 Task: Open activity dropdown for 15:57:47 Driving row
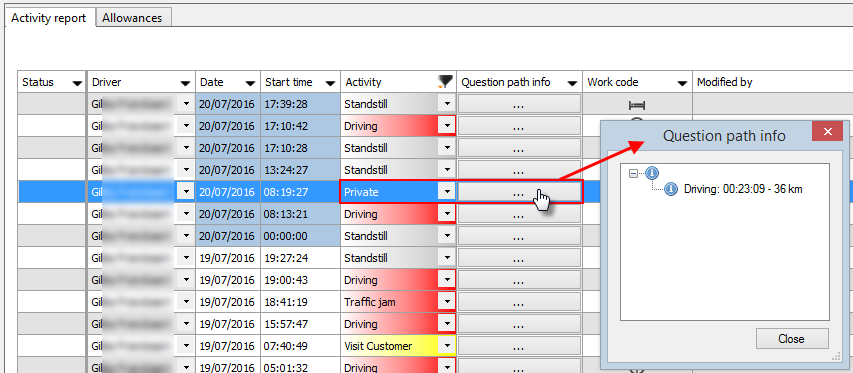tap(447, 324)
